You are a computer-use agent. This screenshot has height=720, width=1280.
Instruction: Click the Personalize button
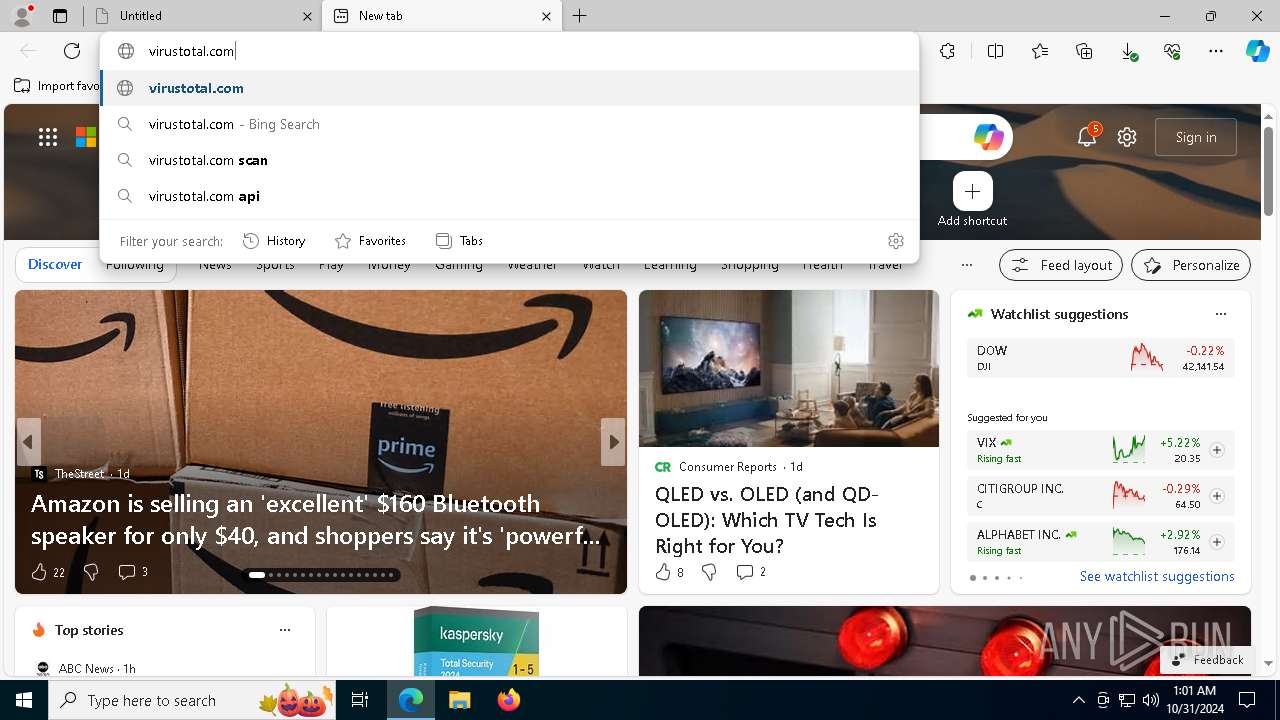point(1191,265)
